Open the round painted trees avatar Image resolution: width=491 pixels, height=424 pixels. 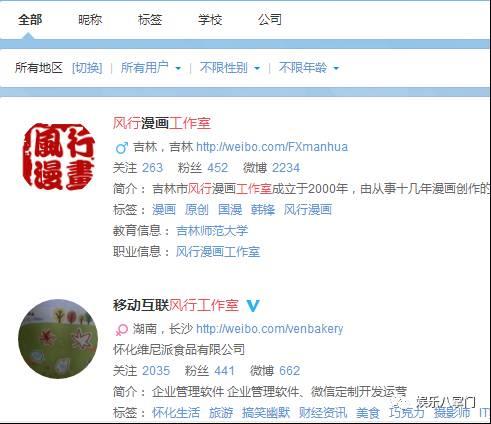58,338
